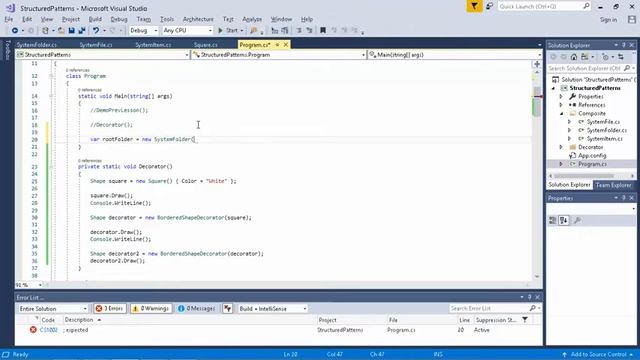Click the Sign in link

point(608,20)
